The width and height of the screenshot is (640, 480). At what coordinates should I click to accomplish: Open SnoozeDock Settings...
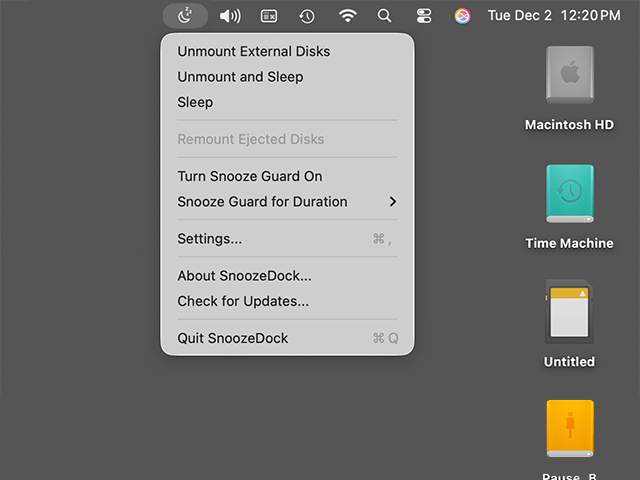(x=287, y=239)
